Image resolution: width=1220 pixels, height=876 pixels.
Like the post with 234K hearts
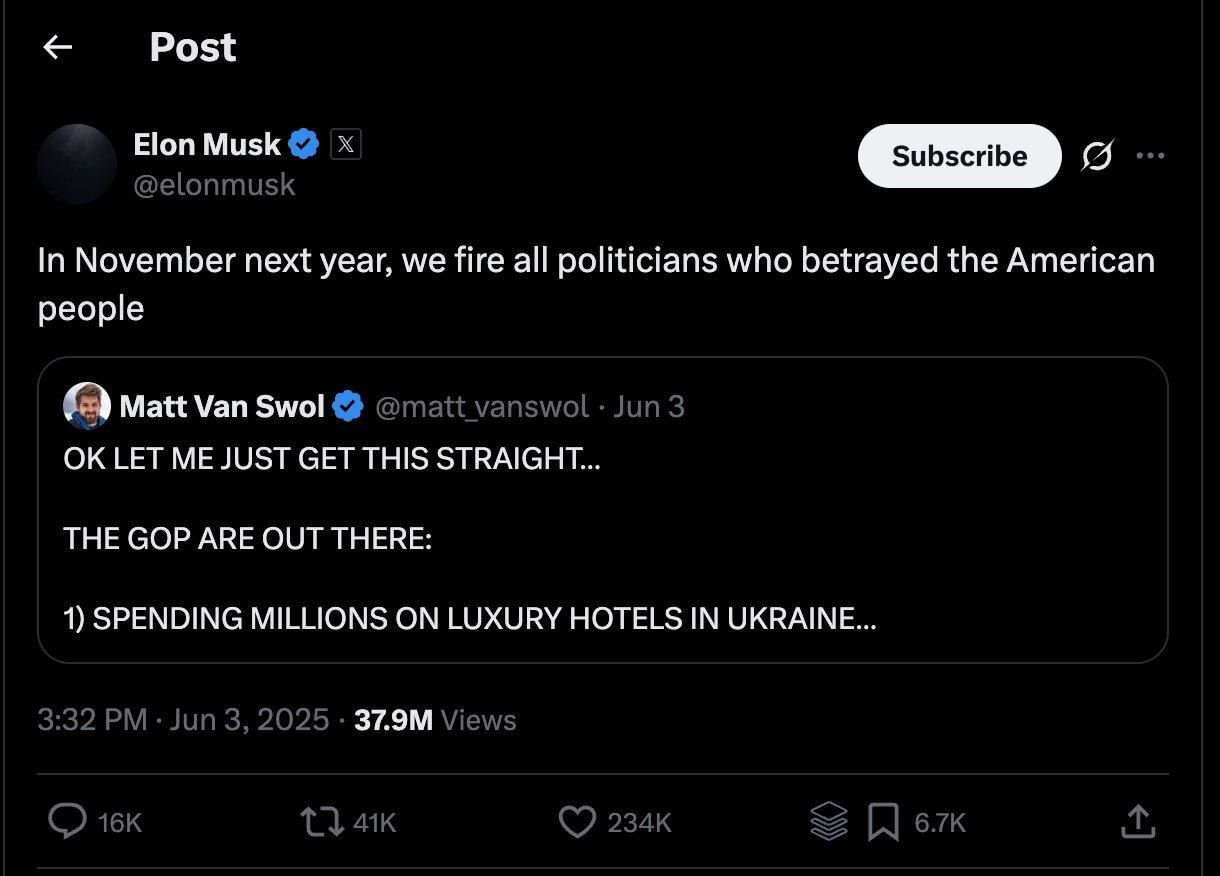(577, 822)
